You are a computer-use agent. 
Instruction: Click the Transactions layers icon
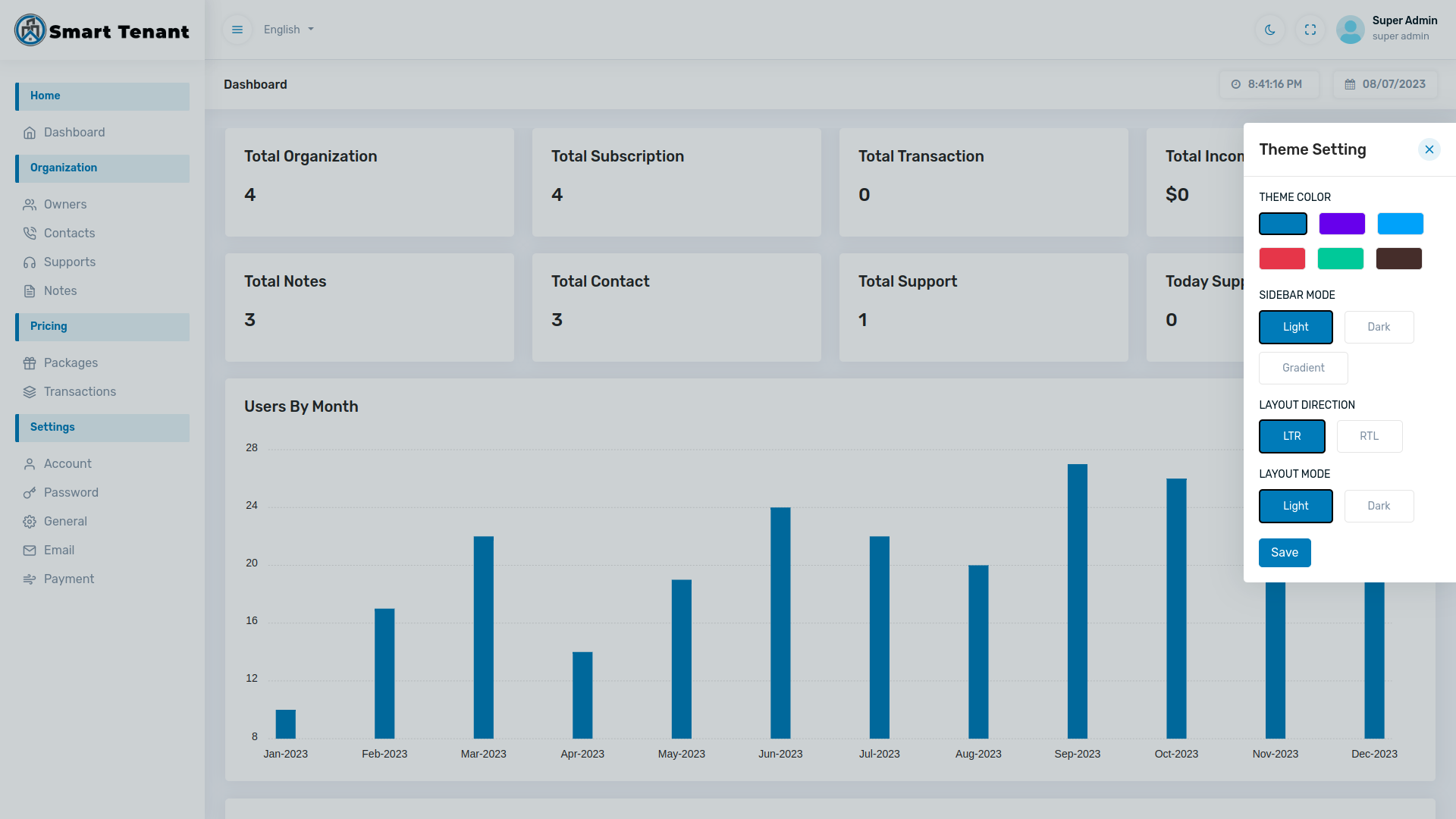pos(30,391)
